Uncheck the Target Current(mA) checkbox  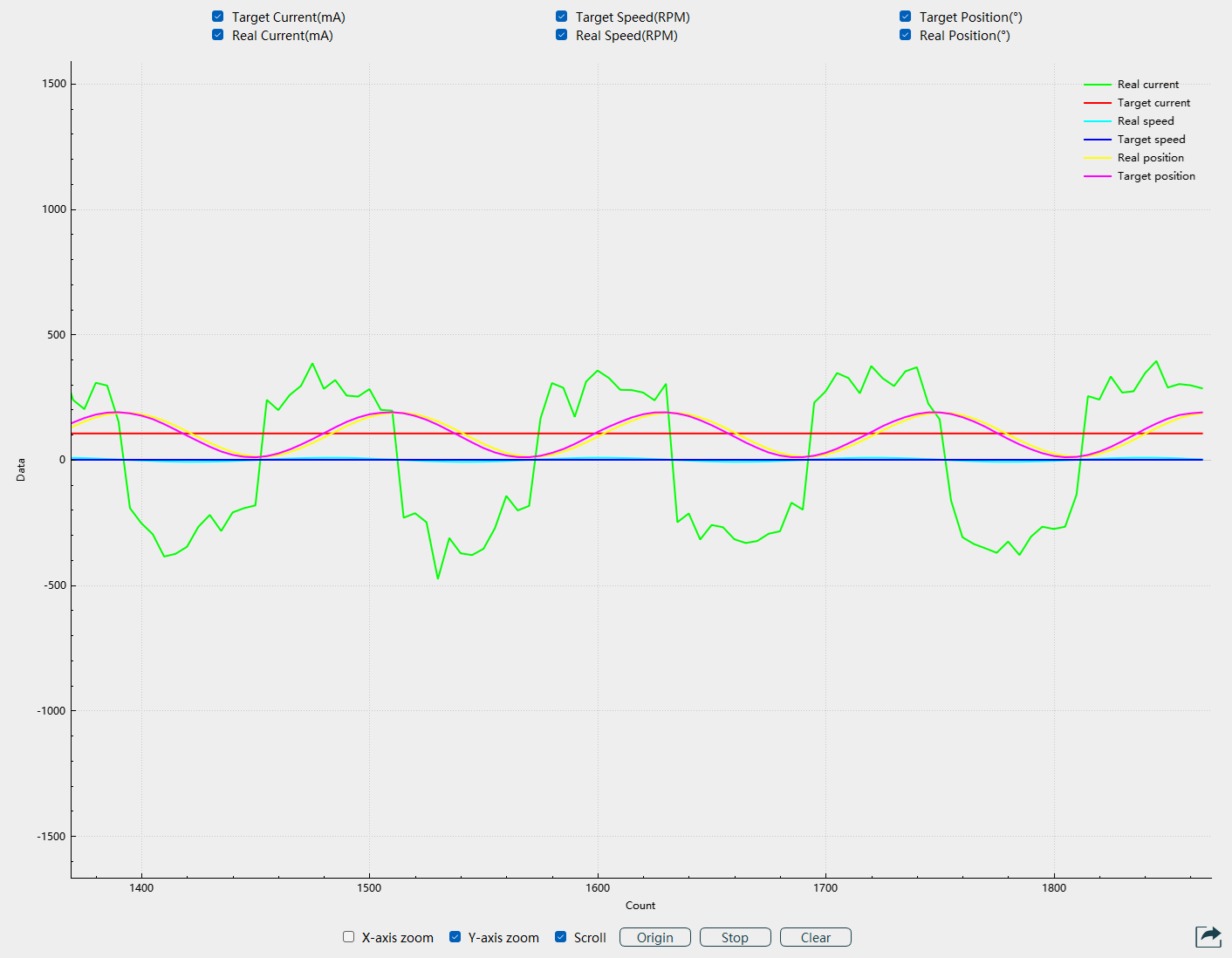tap(218, 17)
